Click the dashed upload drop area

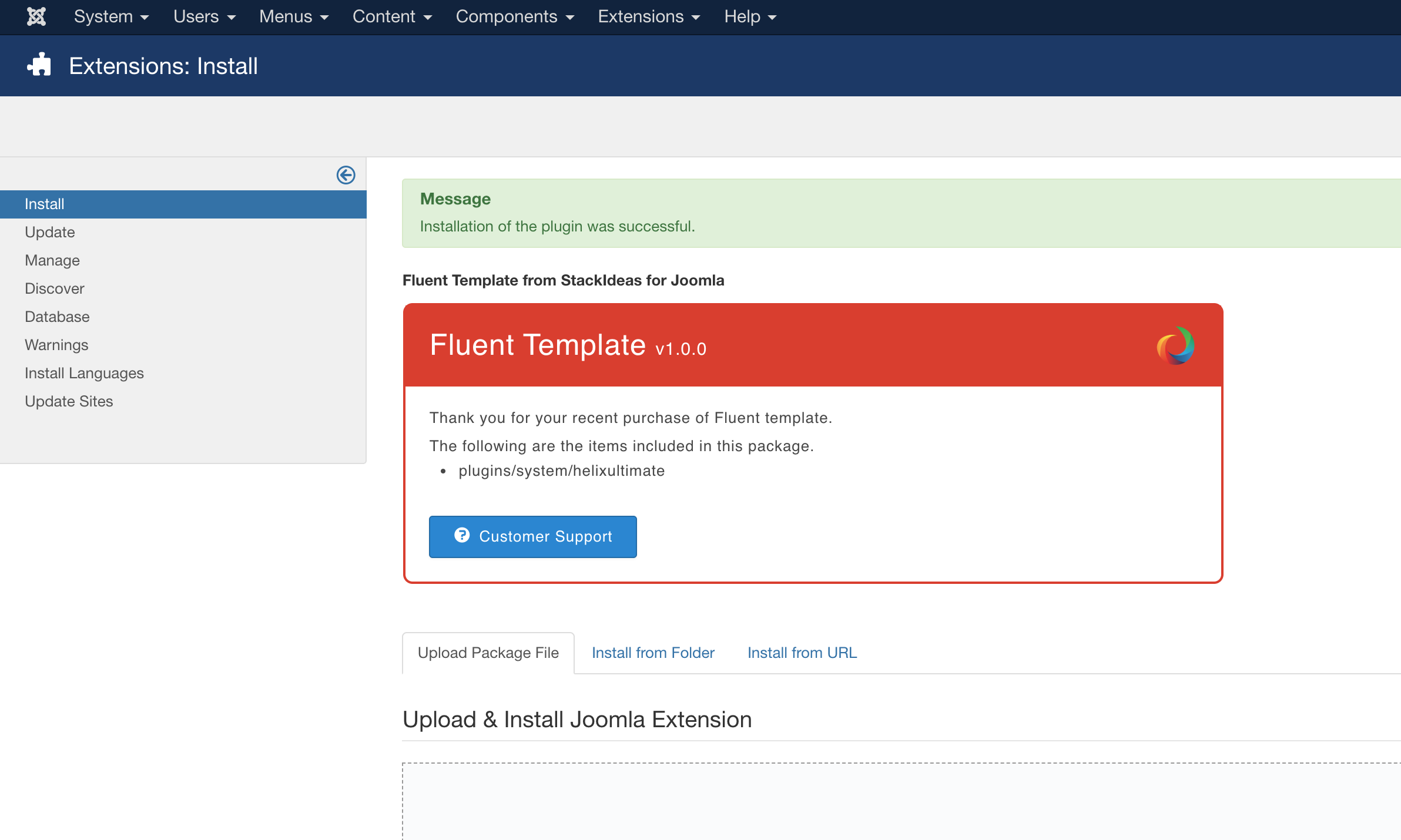tap(901, 801)
